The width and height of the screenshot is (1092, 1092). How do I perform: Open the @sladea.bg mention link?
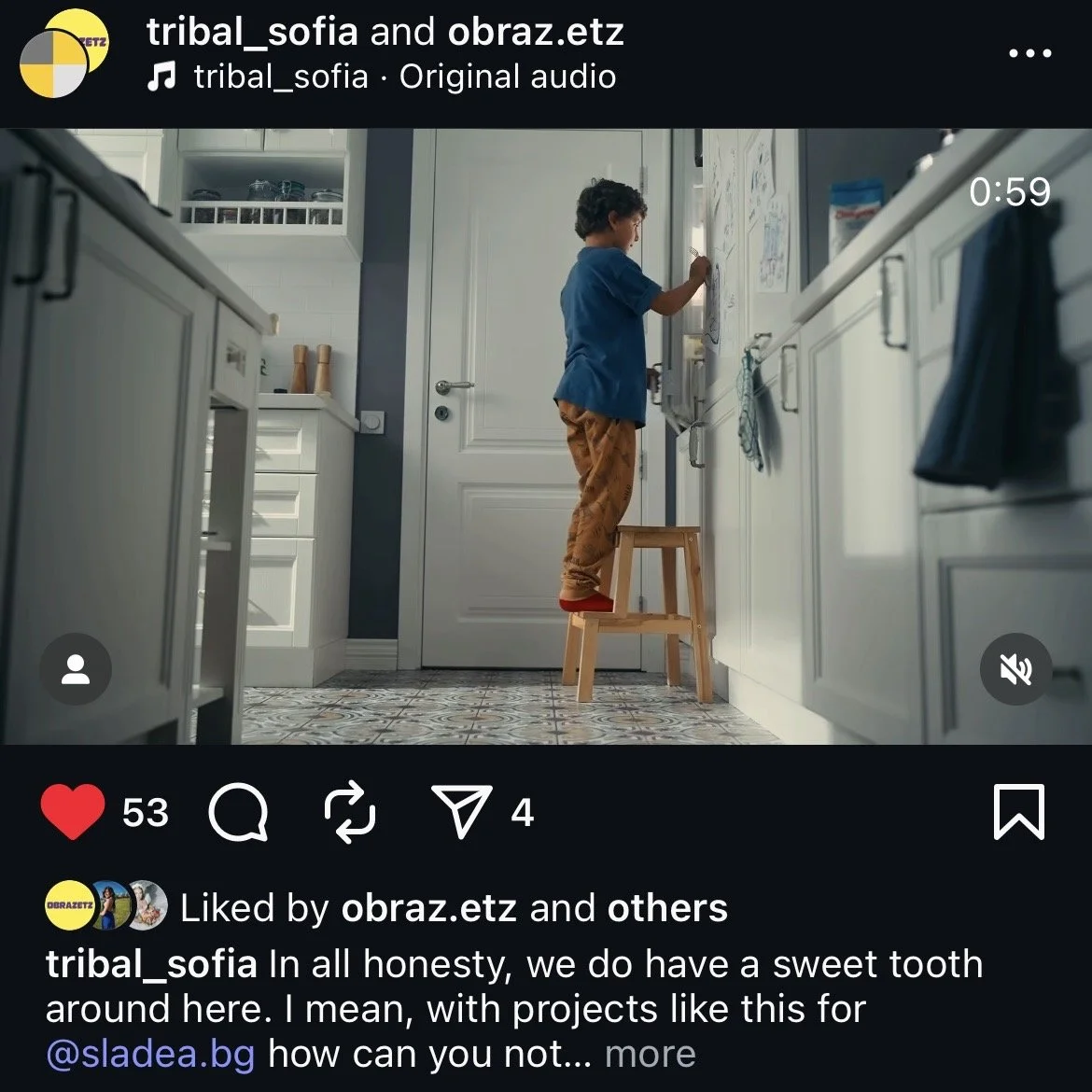[150, 1055]
